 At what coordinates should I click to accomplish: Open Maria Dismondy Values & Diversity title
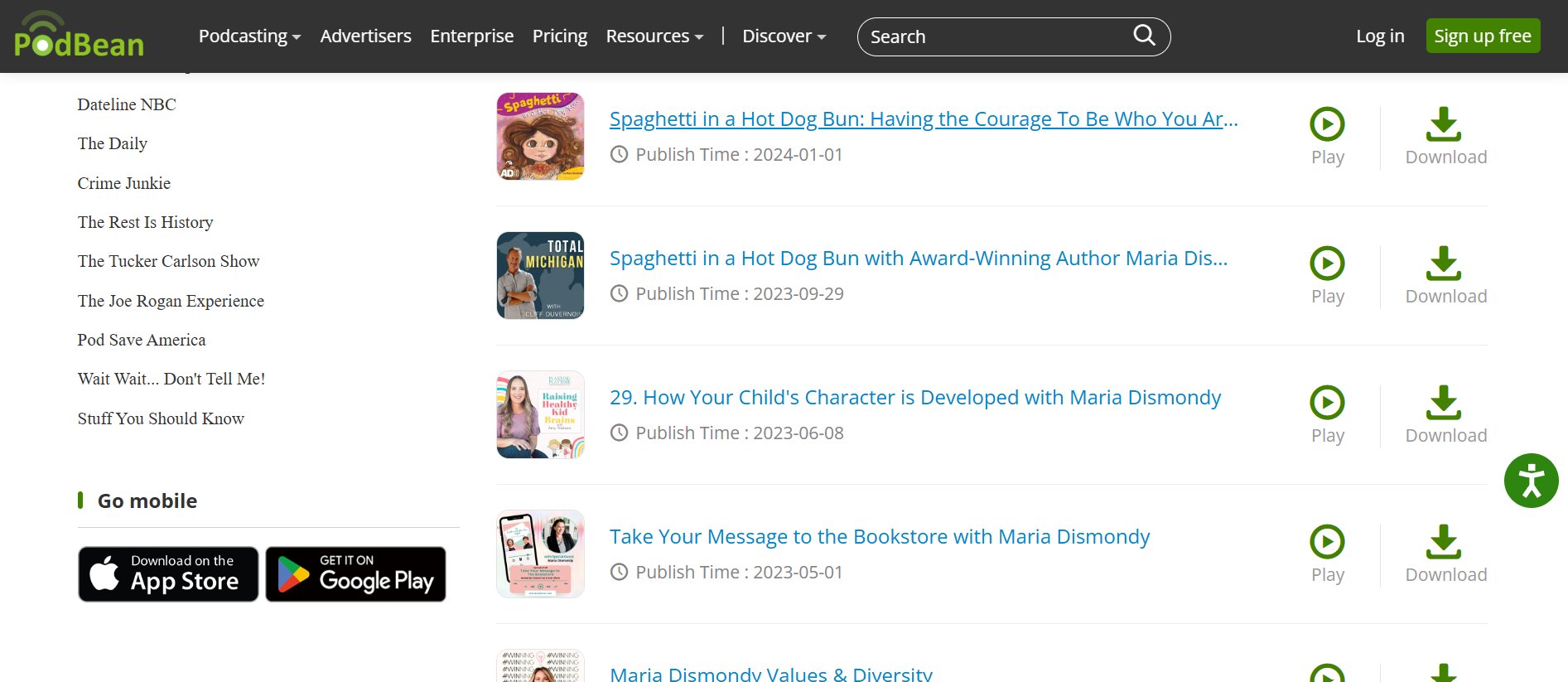click(x=771, y=674)
